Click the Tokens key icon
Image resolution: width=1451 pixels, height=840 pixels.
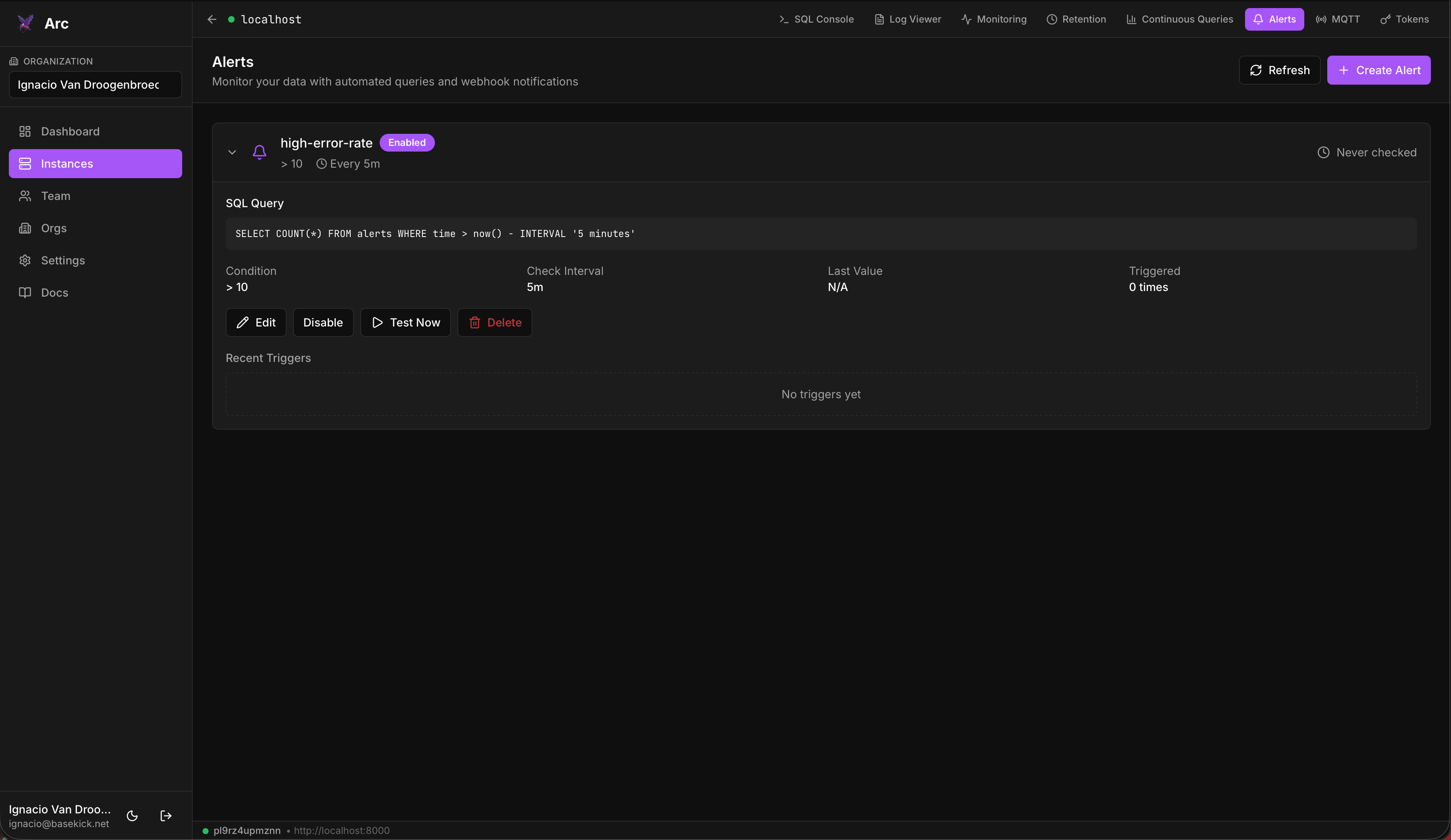click(1385, 20)
